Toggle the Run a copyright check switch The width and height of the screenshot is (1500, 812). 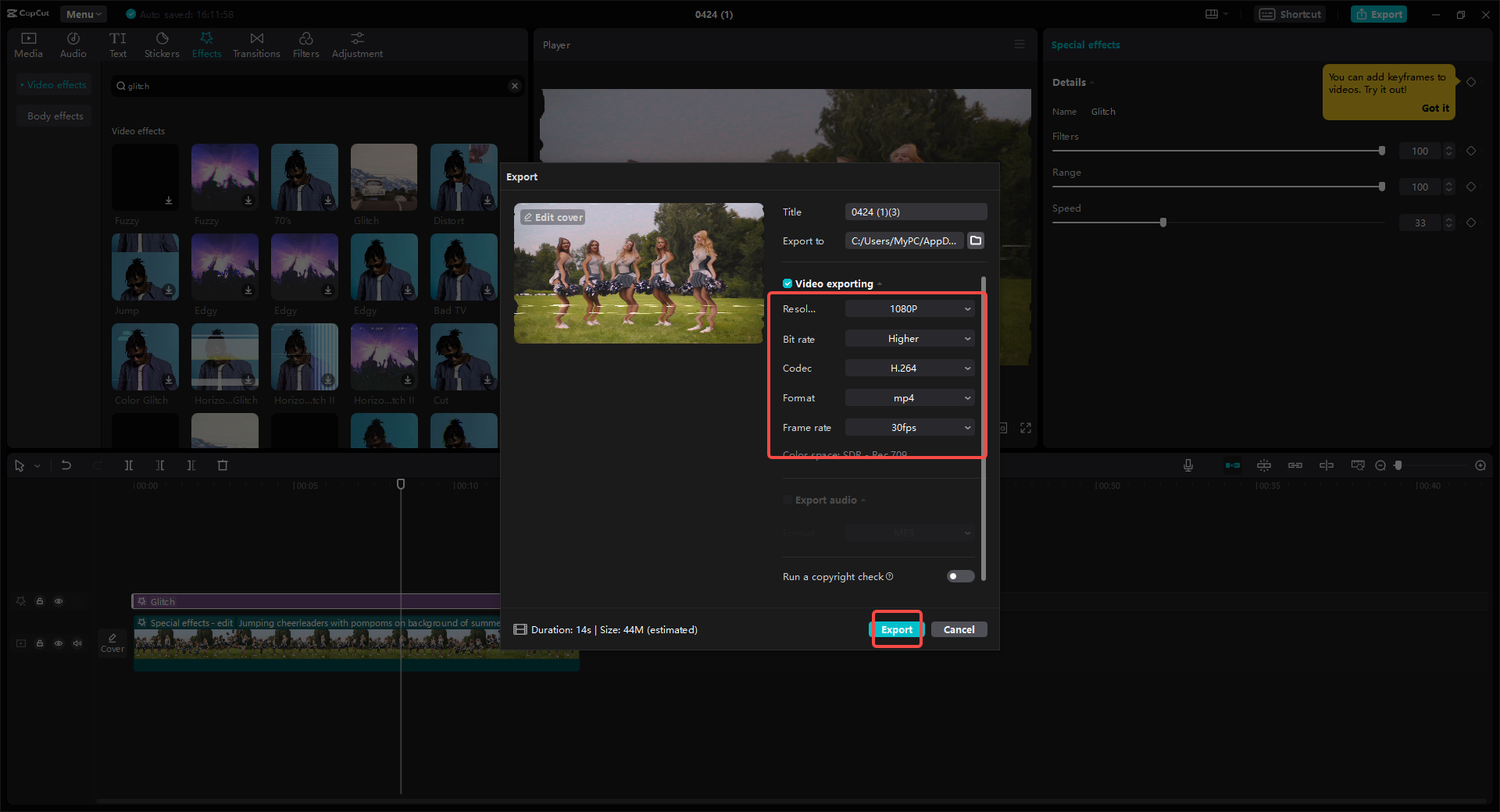(x=959, y=576)
